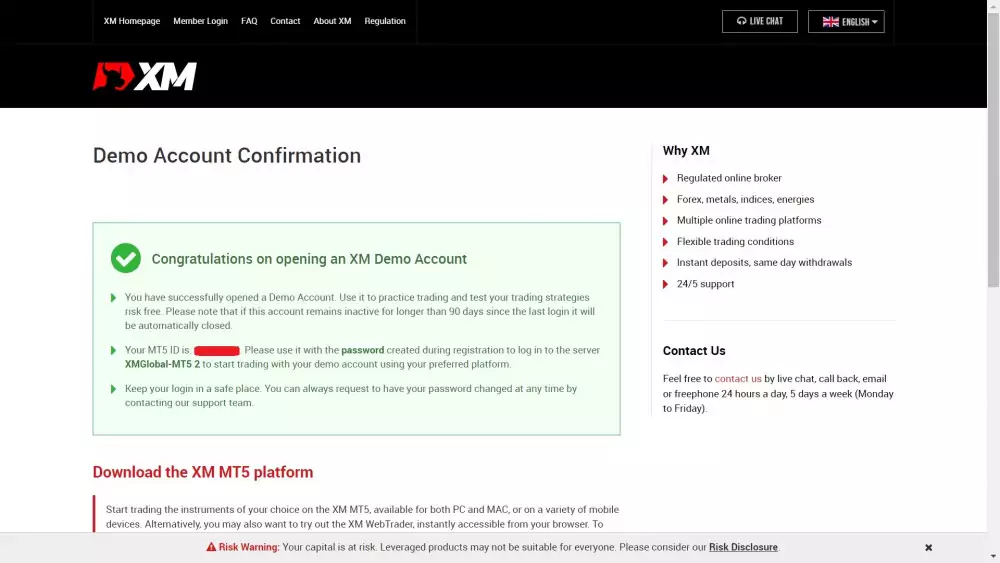1000x563 pixels.
Task: Click the bold password word
Action: [363, 350]
